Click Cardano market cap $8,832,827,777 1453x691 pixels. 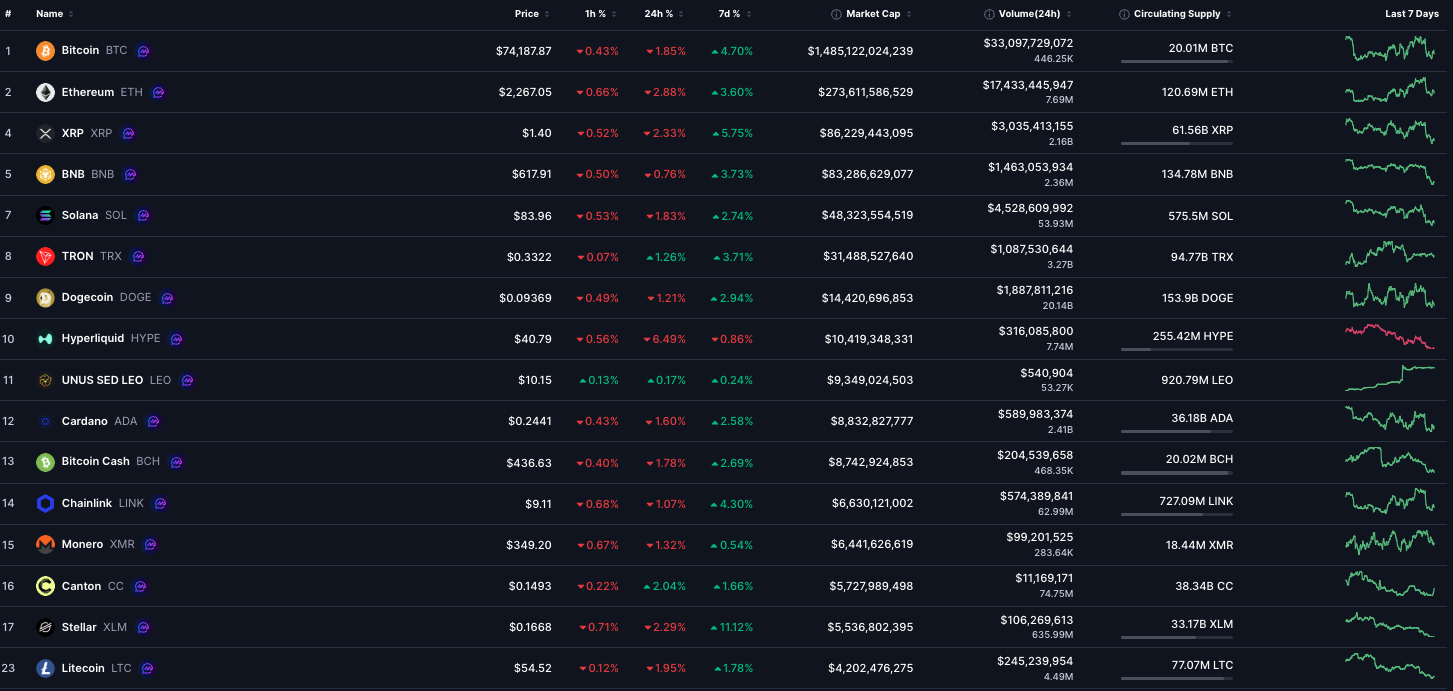point(872,421)
